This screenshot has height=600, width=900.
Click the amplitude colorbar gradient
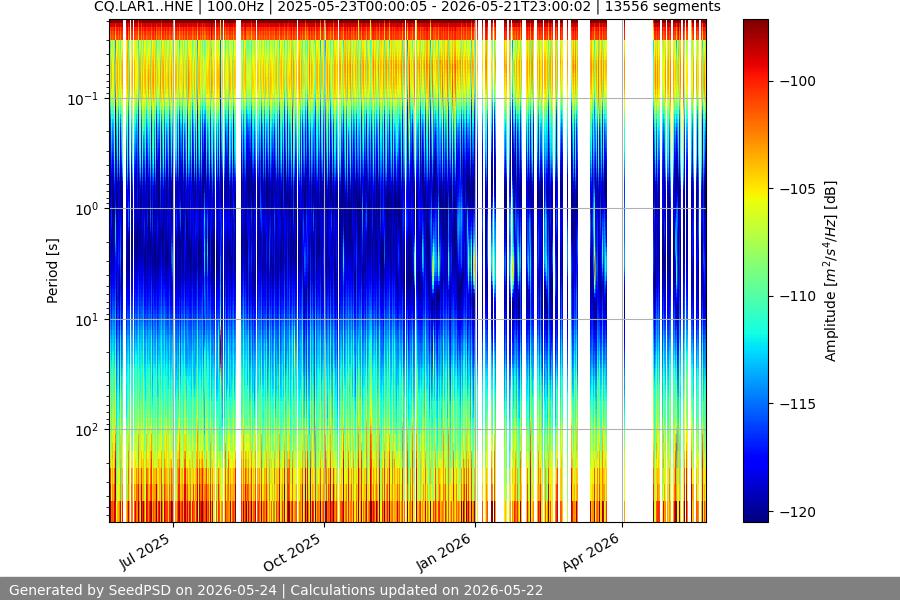click(x=755, y=271)
